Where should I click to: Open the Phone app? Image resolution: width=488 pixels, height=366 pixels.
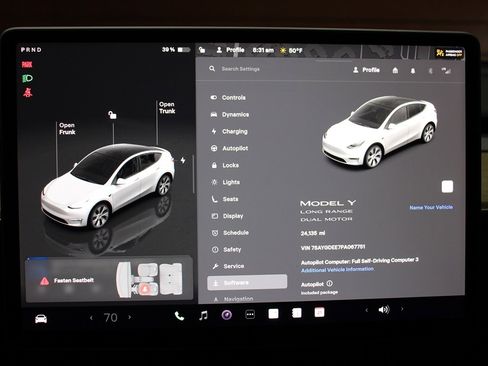coord(179,316)
